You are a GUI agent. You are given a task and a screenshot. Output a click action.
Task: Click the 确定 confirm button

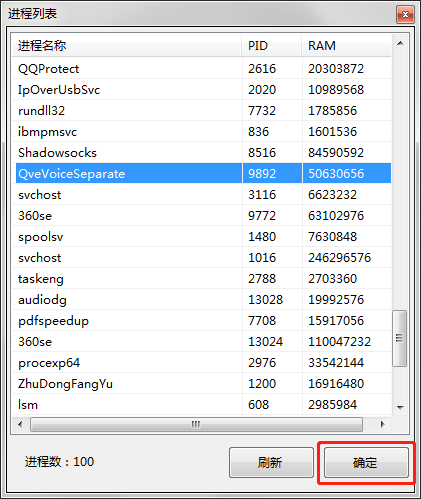pos(366,463)
